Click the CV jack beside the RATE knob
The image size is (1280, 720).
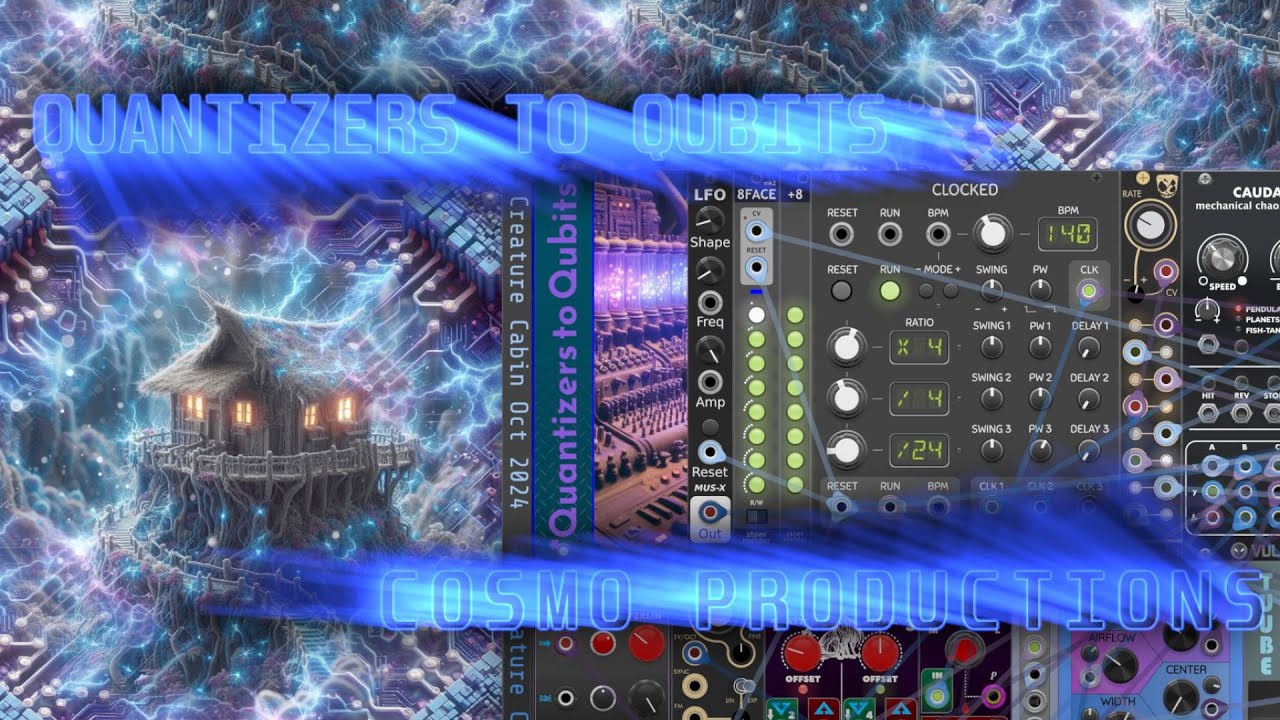[1165, 270]
